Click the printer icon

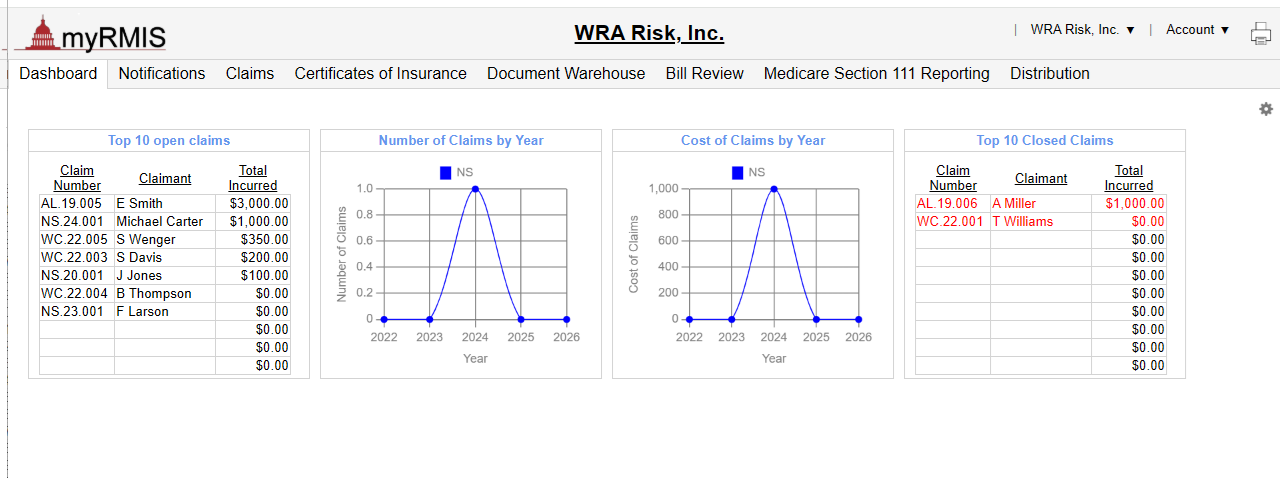tap(1260, 33)
